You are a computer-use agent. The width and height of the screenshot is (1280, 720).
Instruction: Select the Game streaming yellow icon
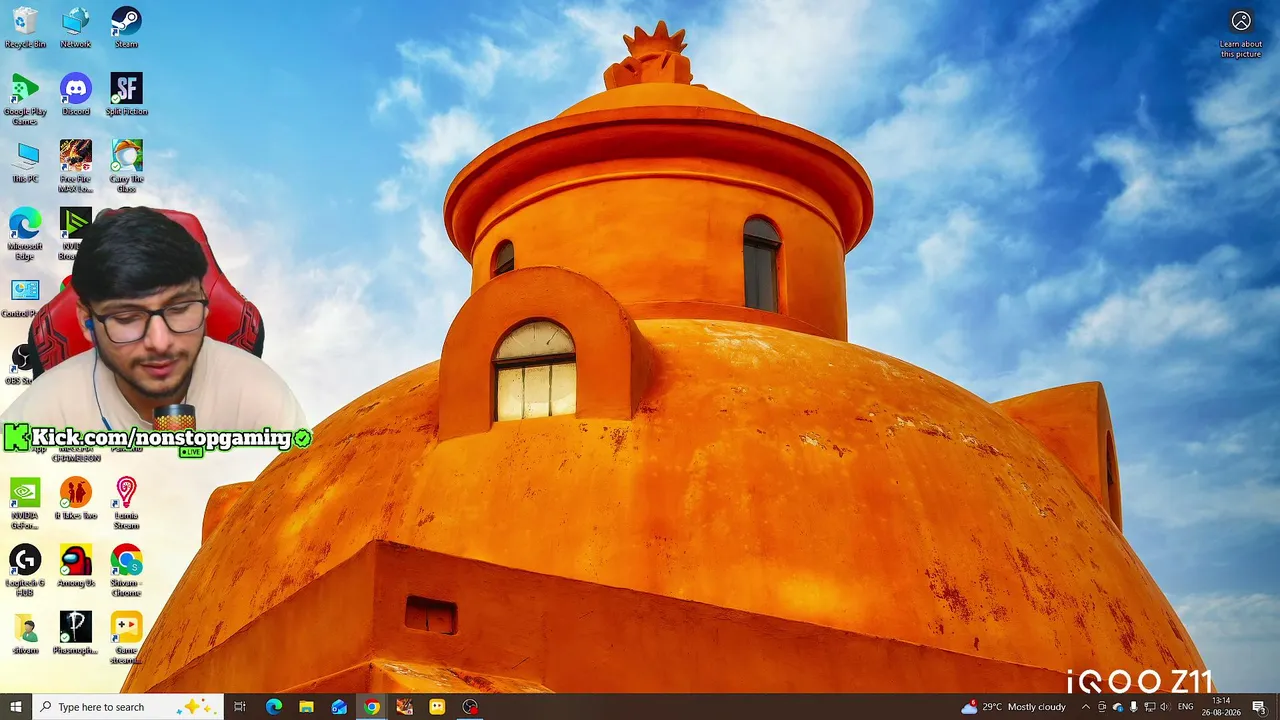coord(126,637)
